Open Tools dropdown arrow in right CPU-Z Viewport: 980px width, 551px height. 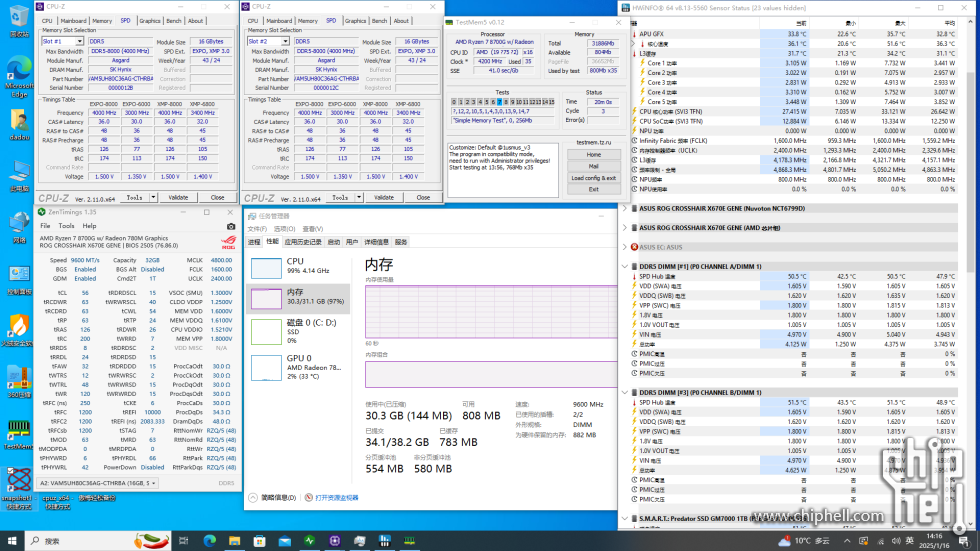[359, 197]
